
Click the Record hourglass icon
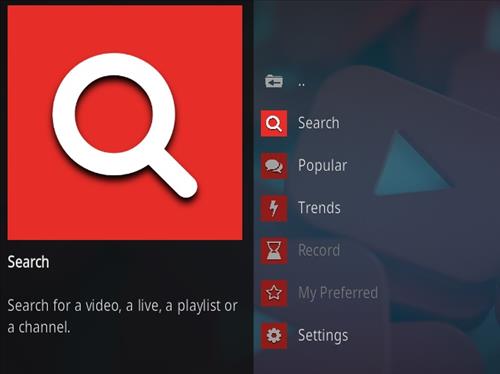click(x=274, y=251)
